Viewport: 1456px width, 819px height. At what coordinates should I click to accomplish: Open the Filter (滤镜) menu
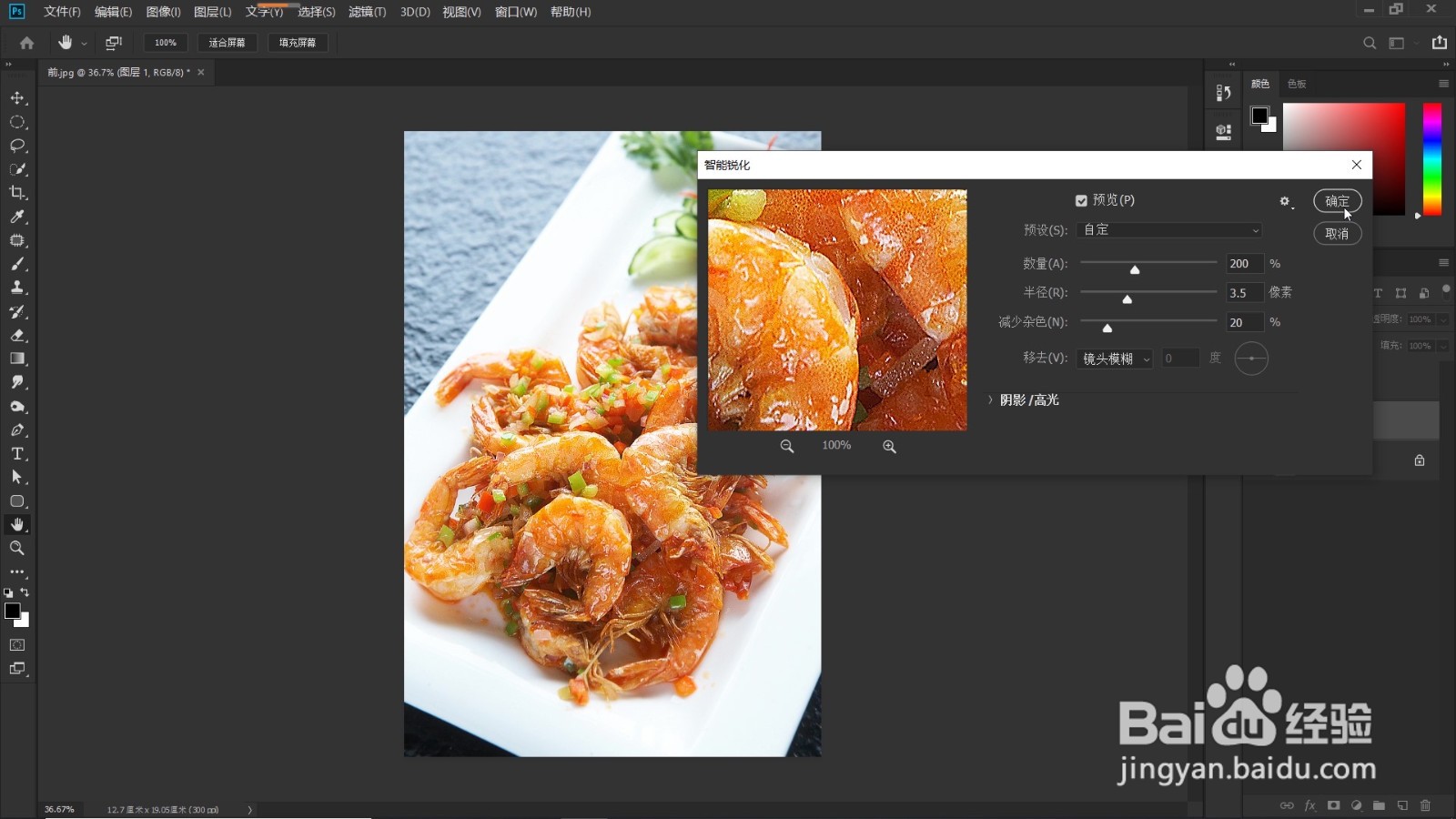367,12
